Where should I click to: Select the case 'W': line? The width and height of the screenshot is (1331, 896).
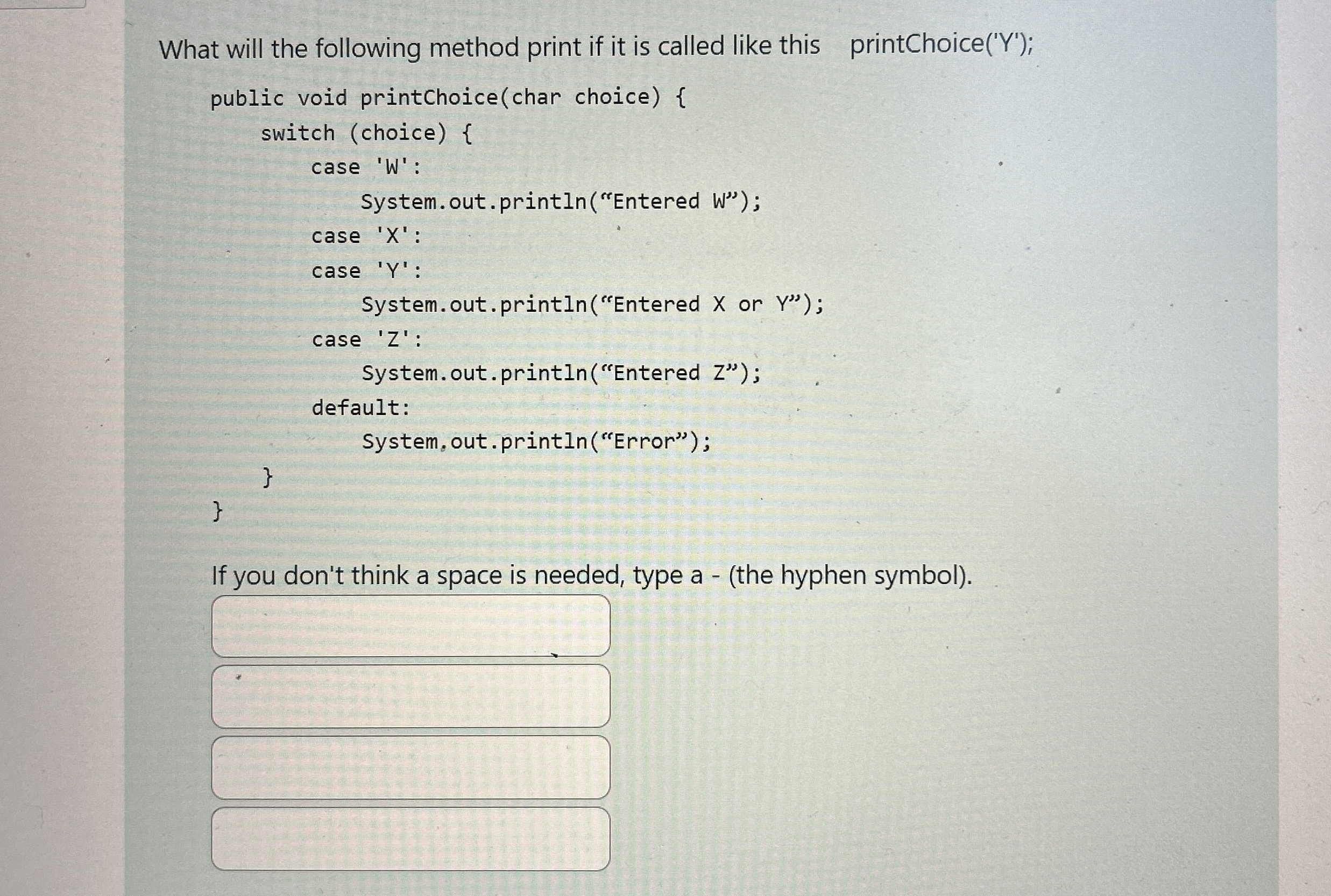366,167
